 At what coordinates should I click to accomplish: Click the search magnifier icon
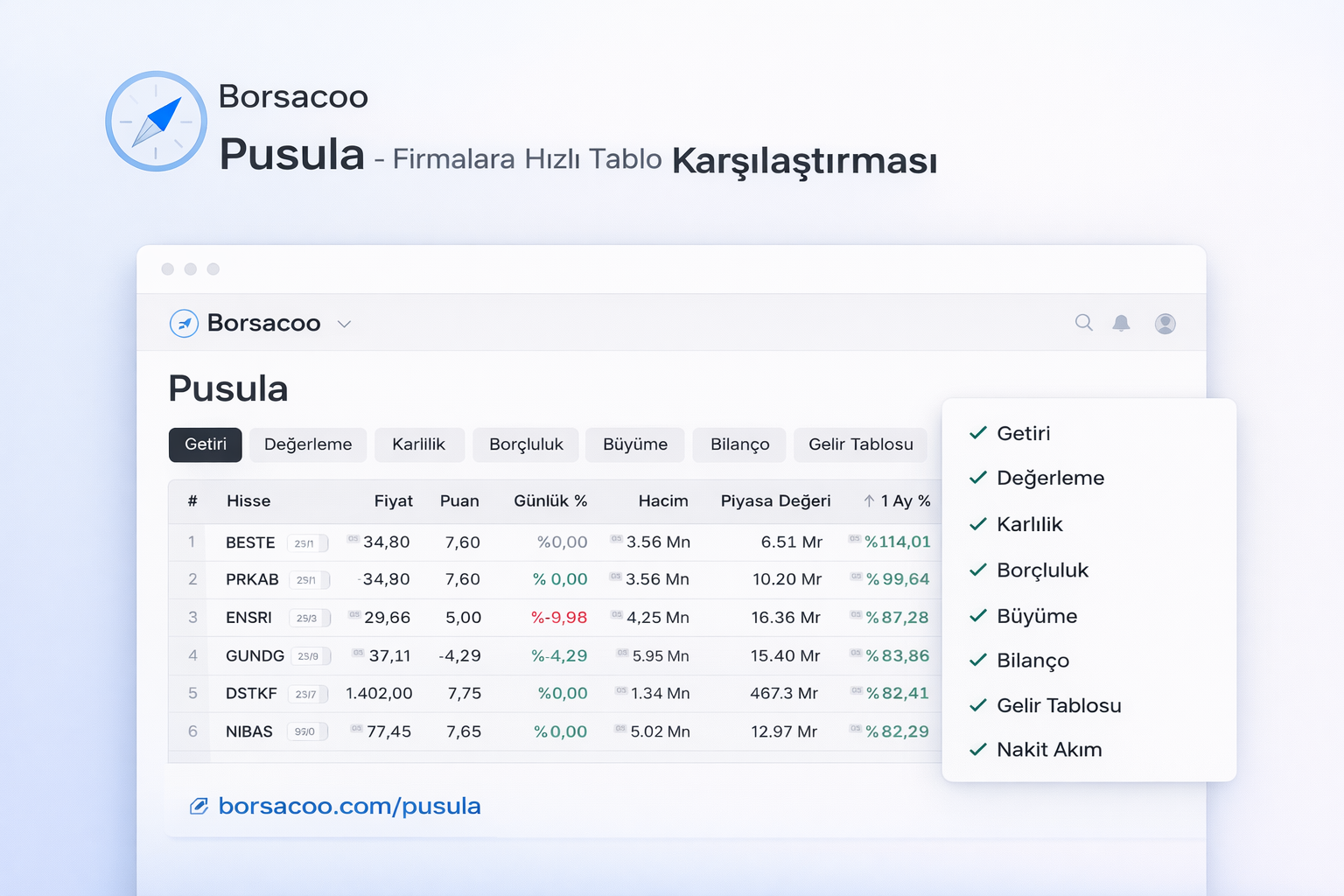(x=1083, y=323)
